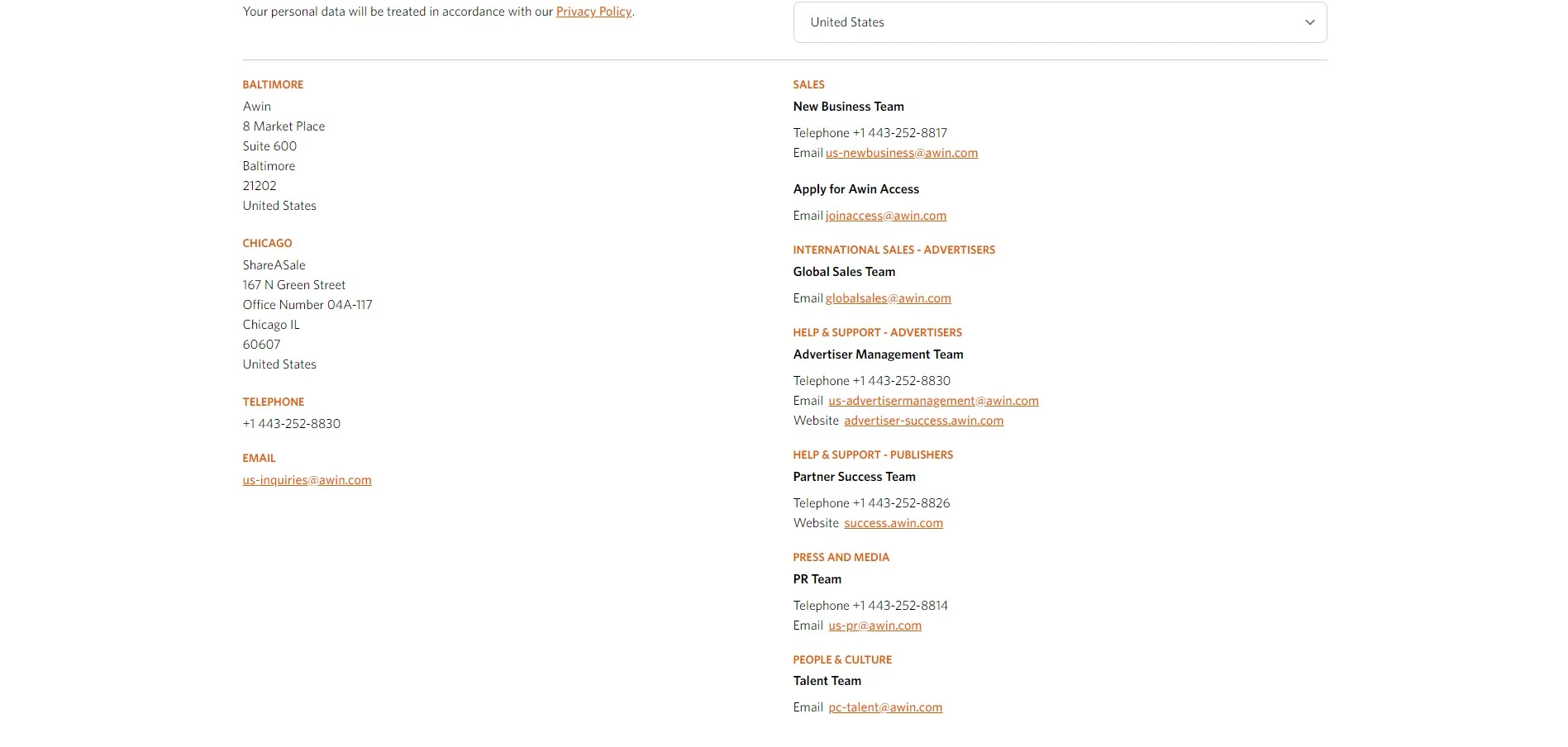Screen dimensions: 1568x747
Task: Click us-pr@awin.com email link
Action: [875, 626]
